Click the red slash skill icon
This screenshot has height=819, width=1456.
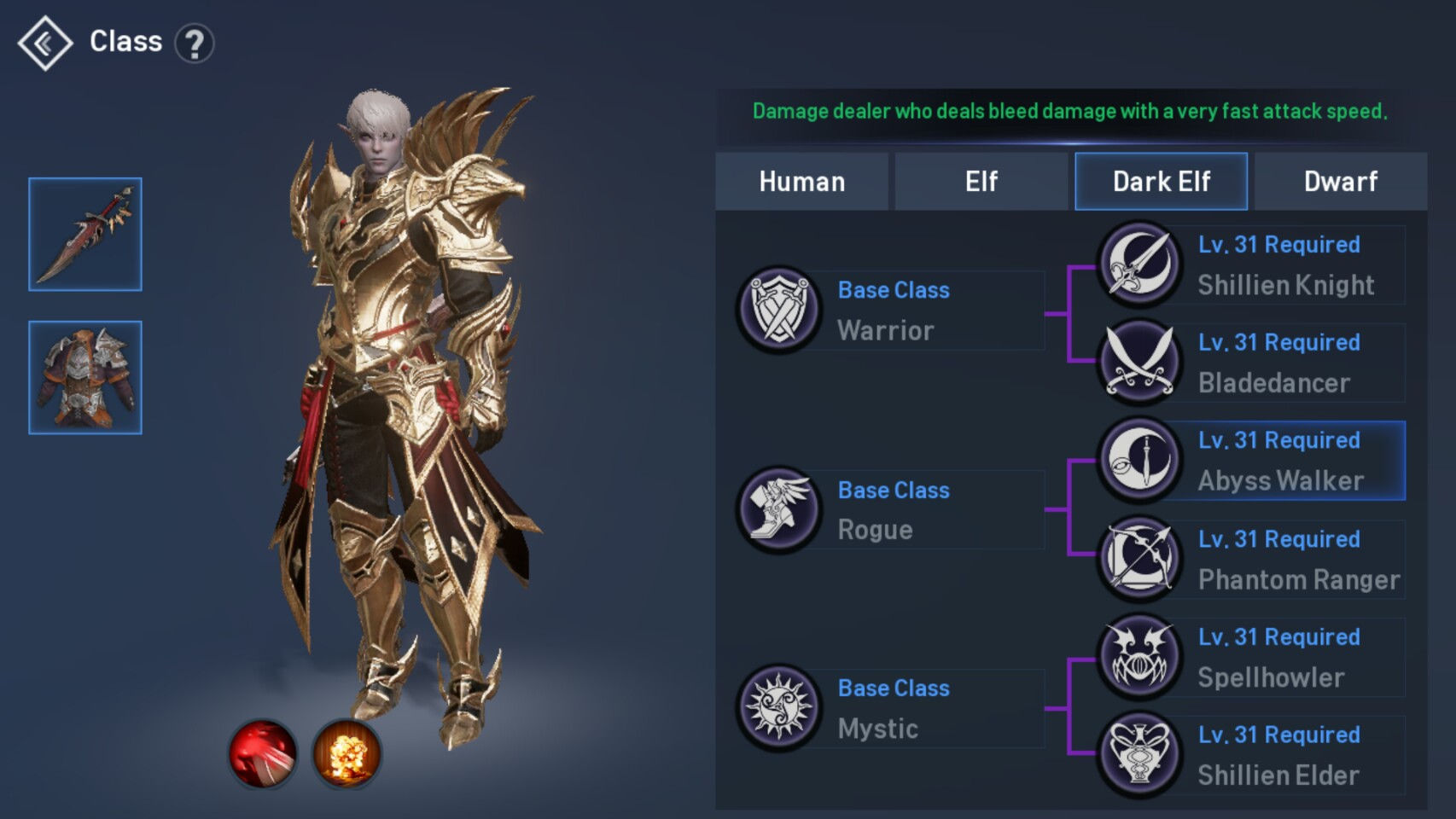tap(263, 753)
